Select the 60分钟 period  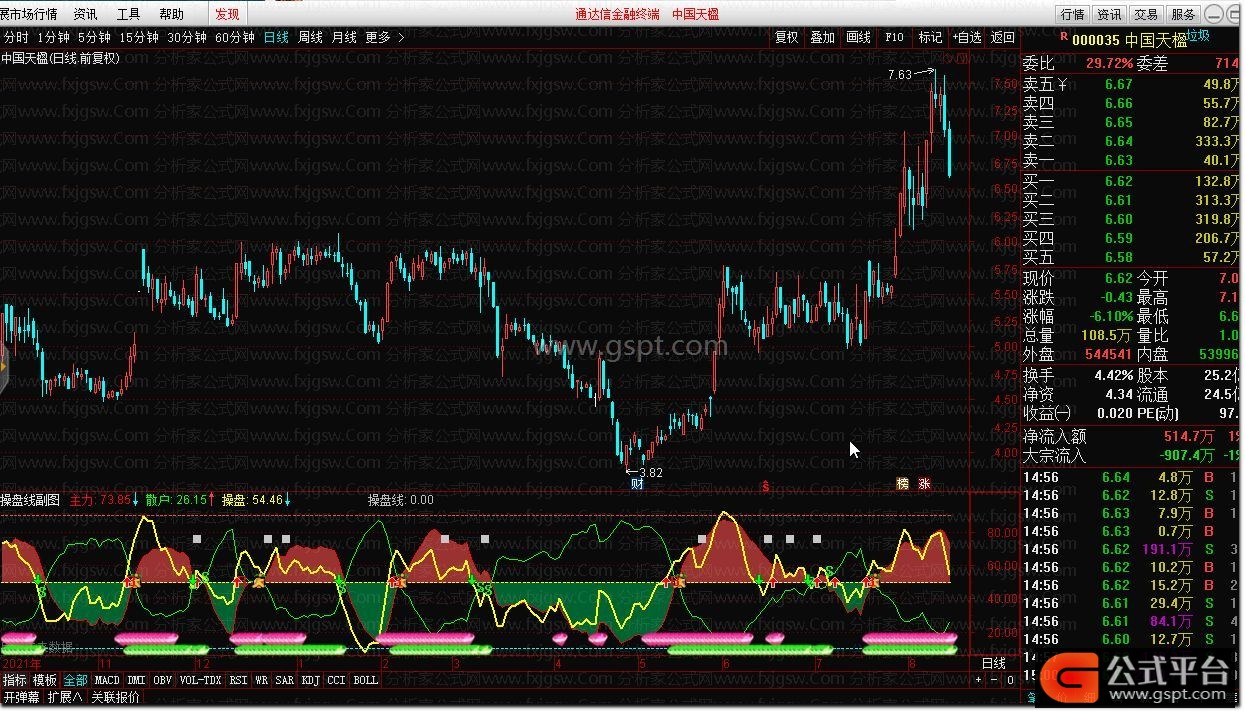tap(234, 37)
